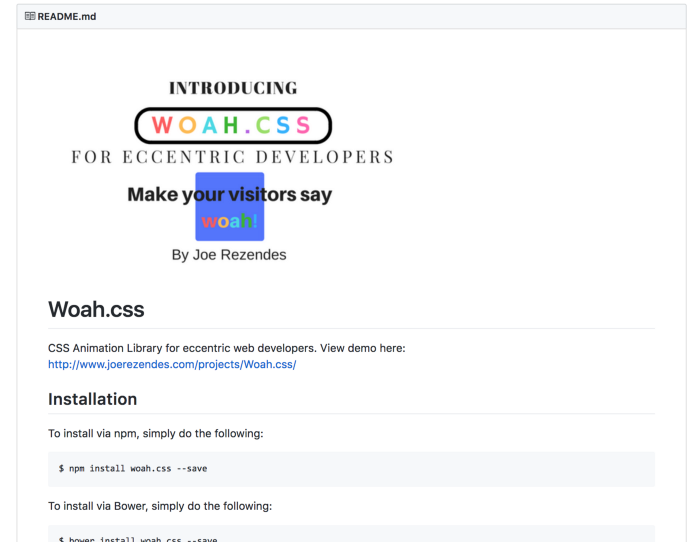Click the Woah.css main heading
The width and height of the screenshot is (700, 542).
click(96, 309)
